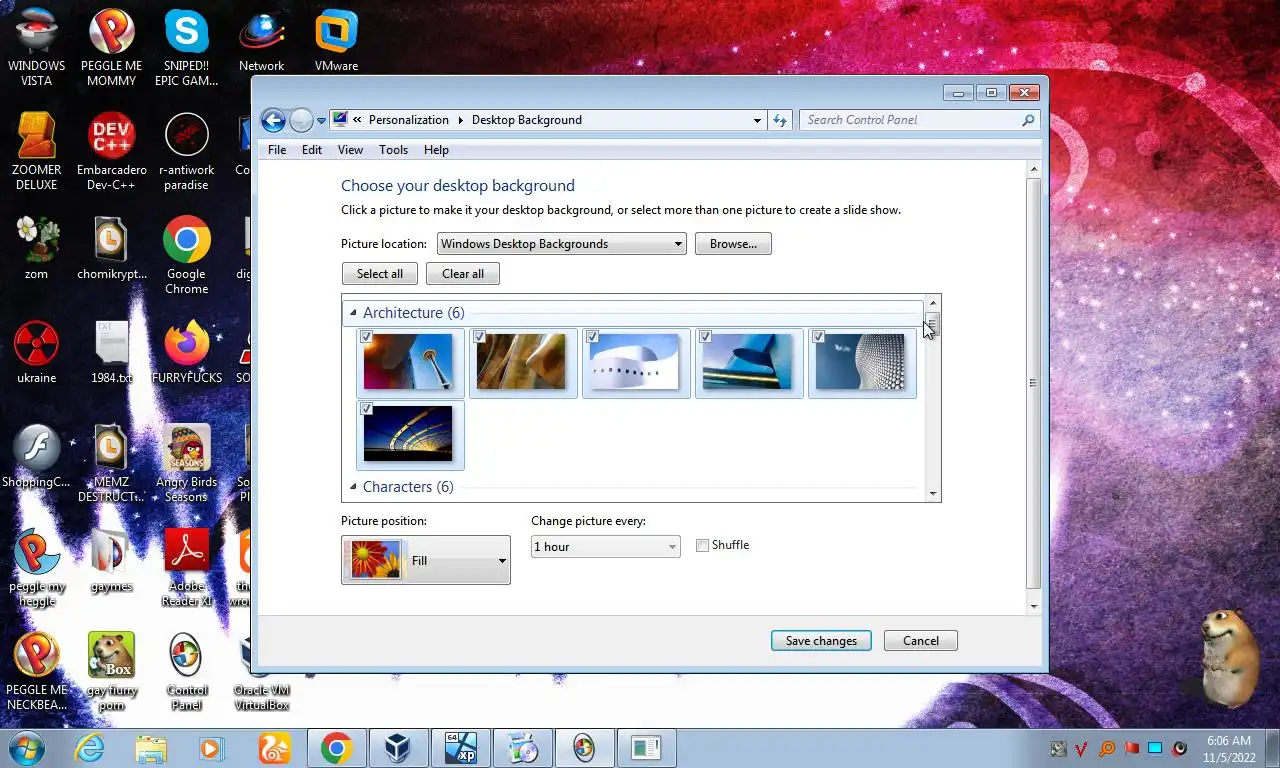
Task: Open the Help menu
Action: (x=436, y=150)
